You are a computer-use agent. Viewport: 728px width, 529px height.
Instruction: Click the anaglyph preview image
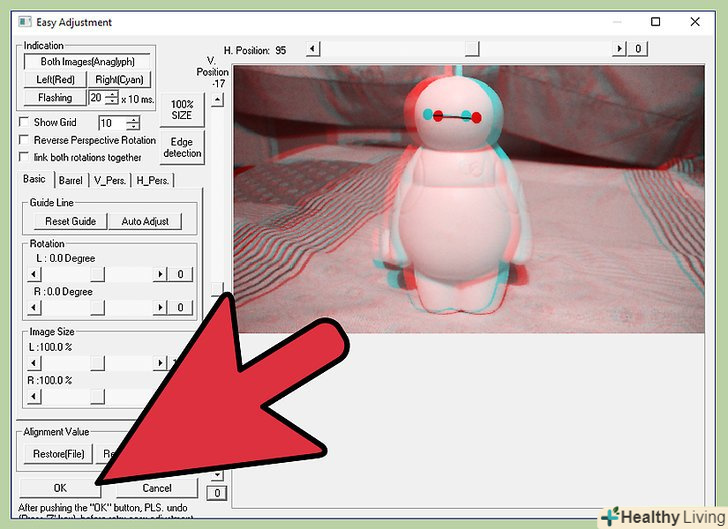click(469, 199)
